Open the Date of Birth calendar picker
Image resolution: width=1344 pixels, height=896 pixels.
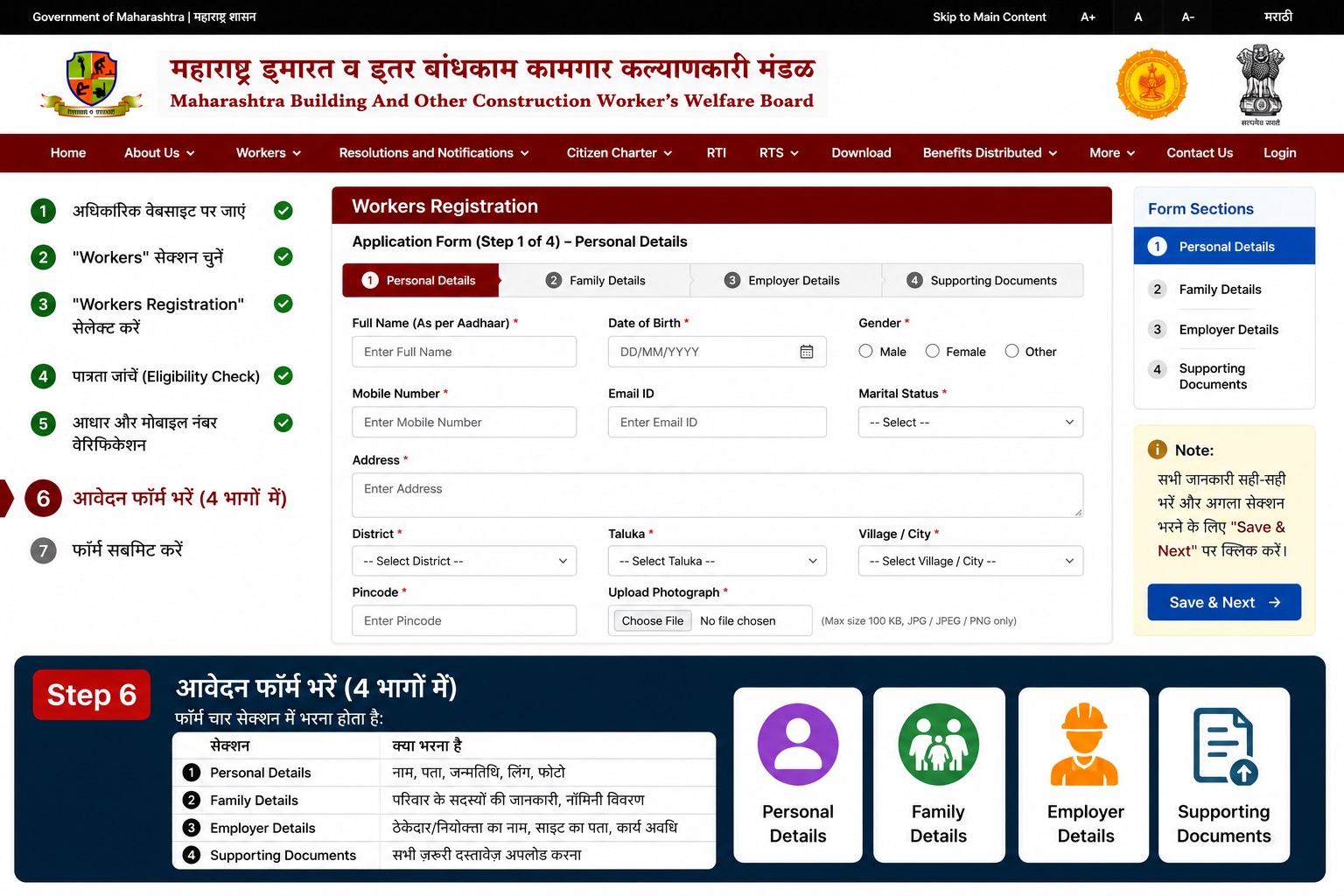click(807, 352)
